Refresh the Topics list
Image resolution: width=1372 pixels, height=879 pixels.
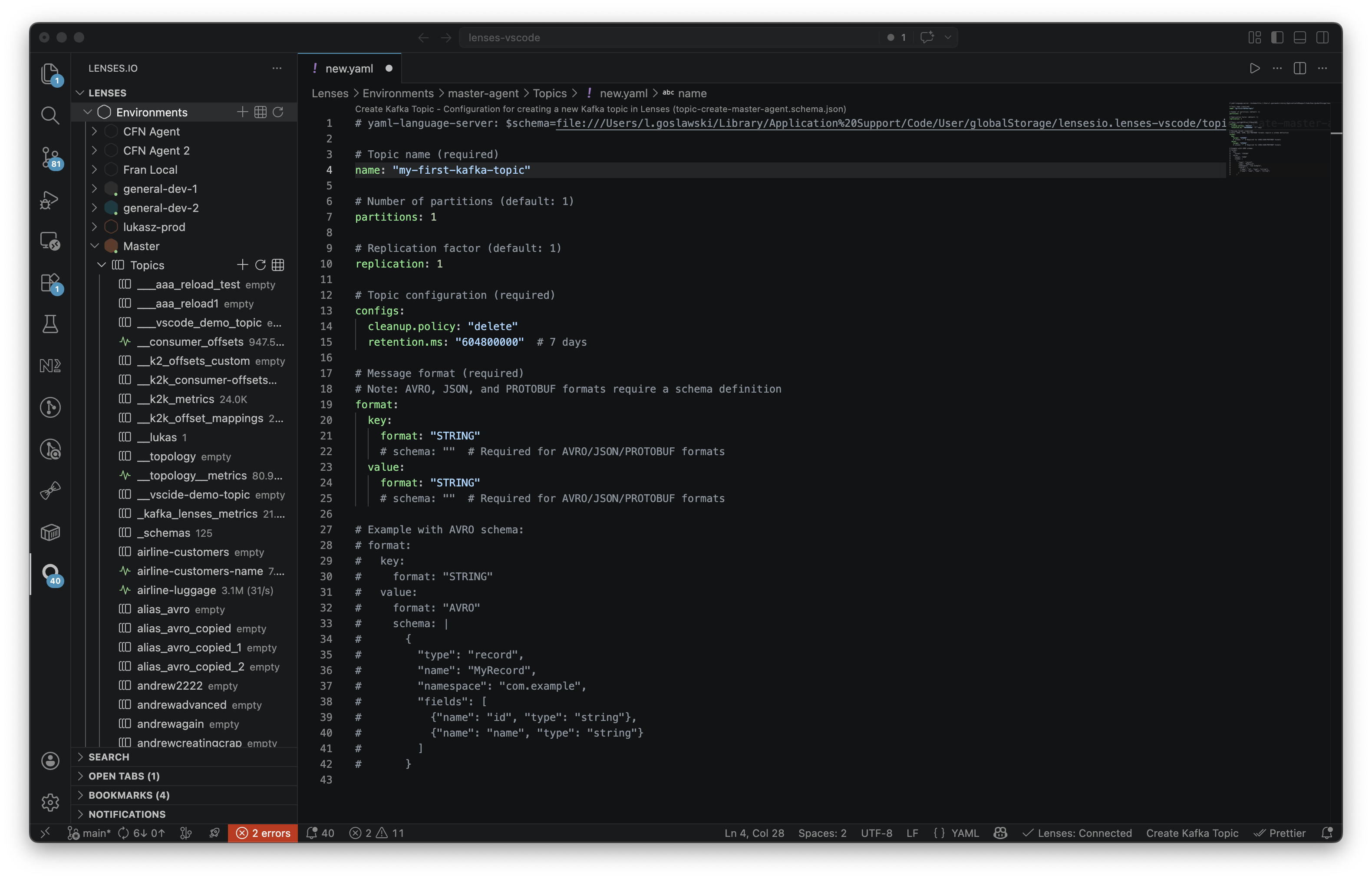(260, 265)
